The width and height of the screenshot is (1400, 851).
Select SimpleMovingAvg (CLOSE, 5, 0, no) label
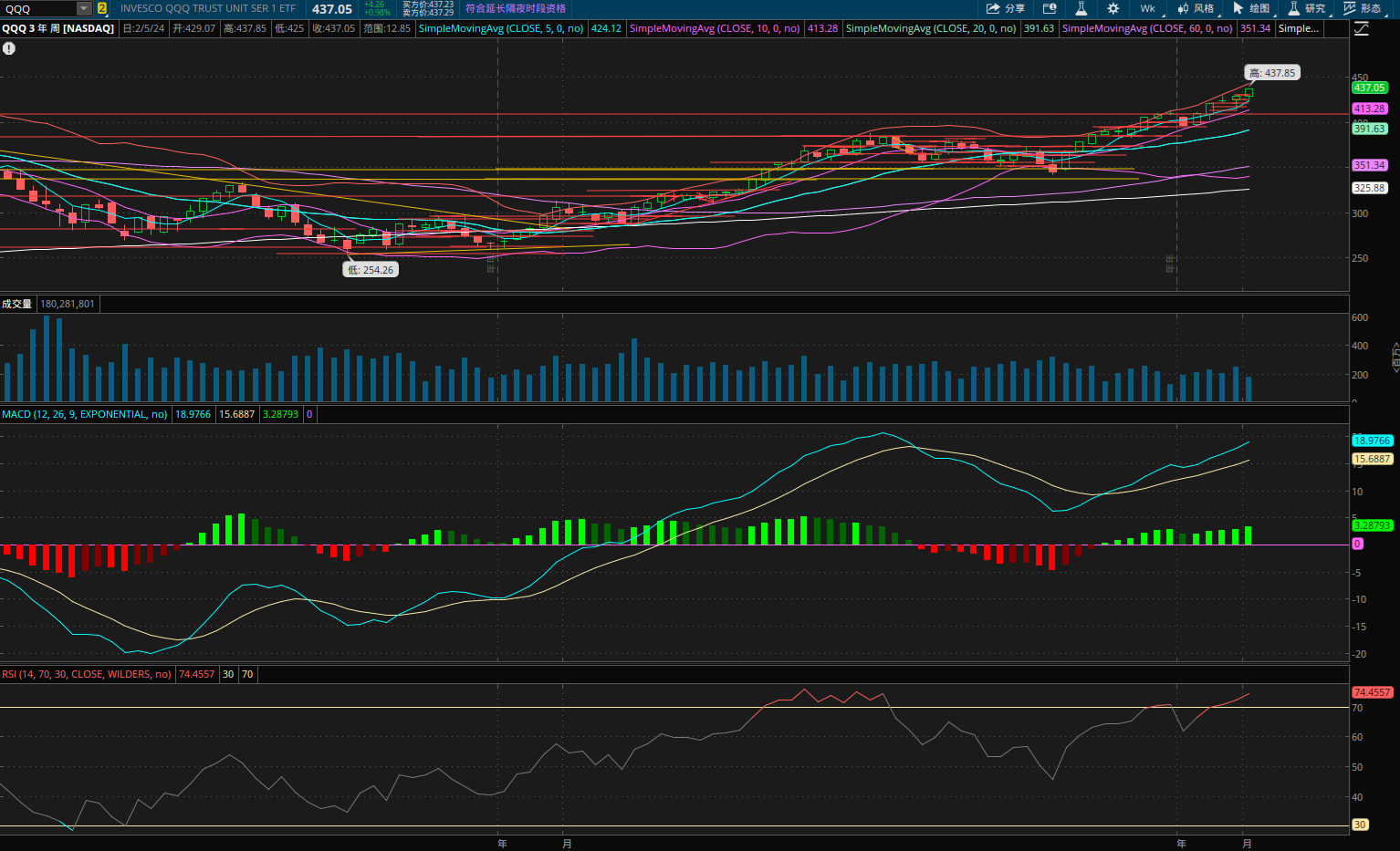[x=501, y=28]
